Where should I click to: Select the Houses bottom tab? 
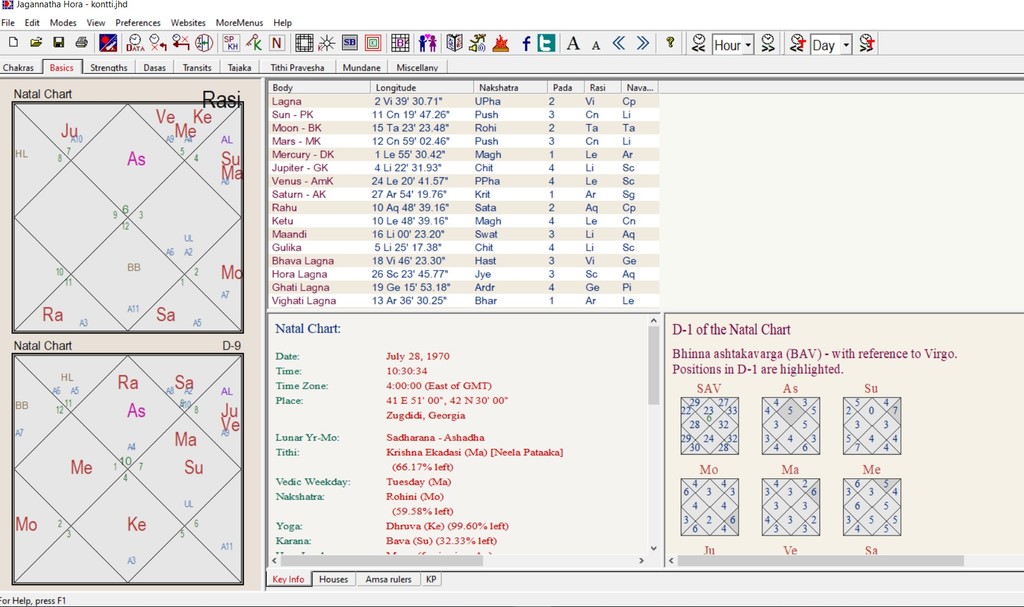click(333, 579)
